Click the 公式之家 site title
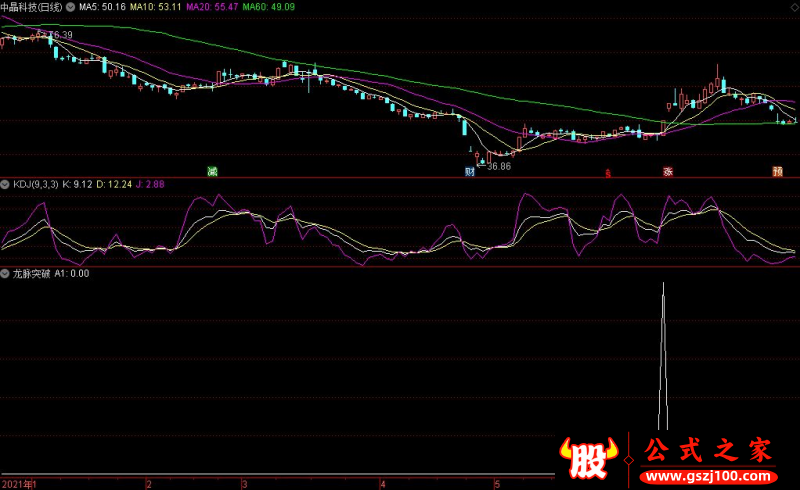Image resolution: width=800 pixels, height=490 pixels. point(708,451)
